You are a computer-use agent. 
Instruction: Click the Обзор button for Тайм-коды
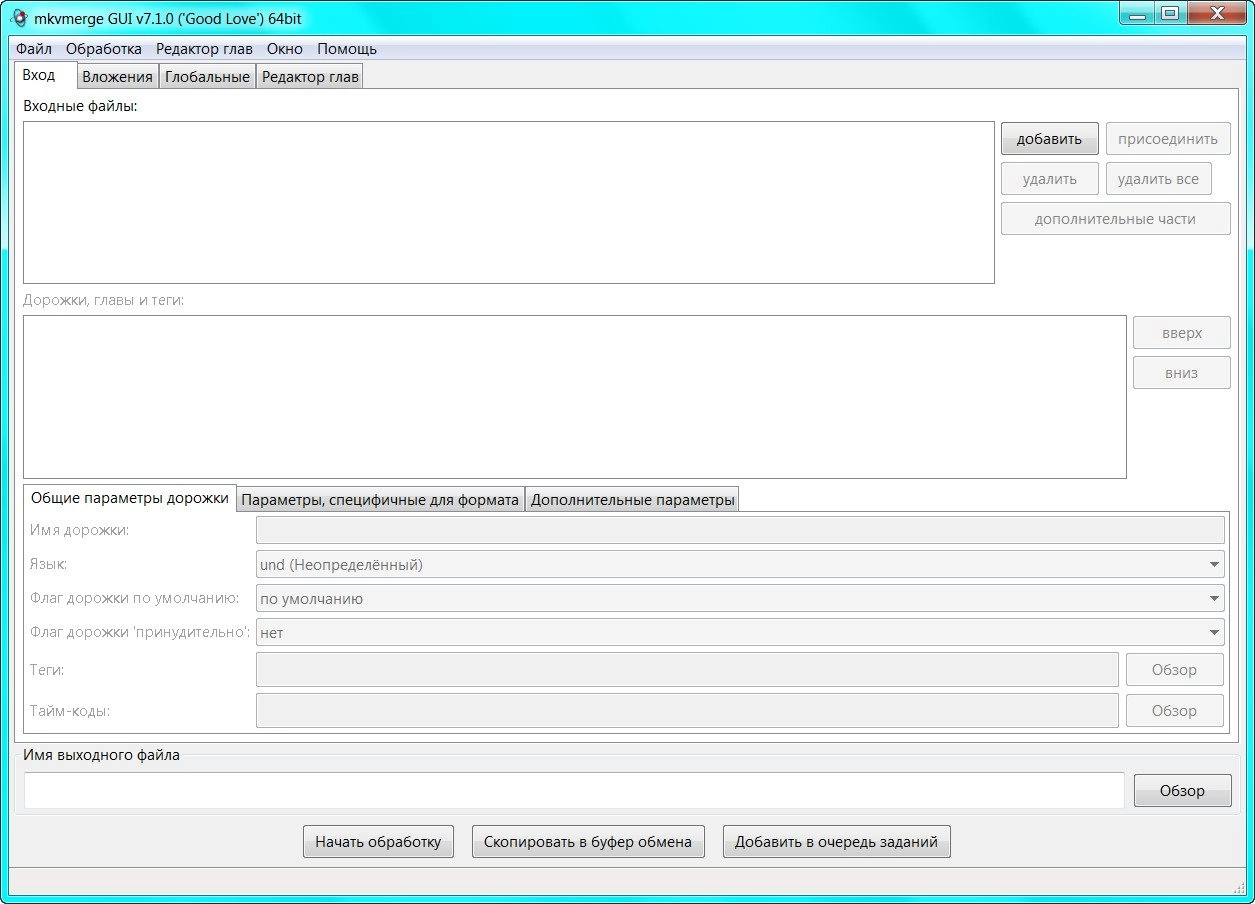(x=1175, y=711)
